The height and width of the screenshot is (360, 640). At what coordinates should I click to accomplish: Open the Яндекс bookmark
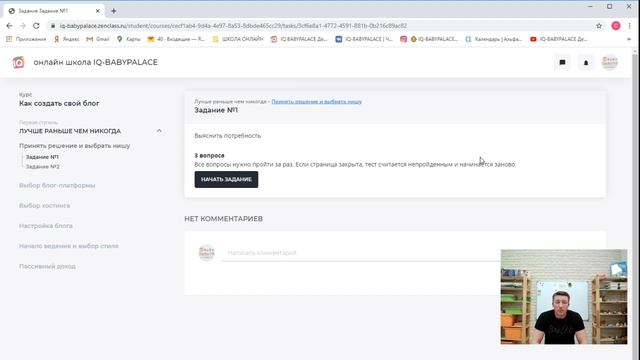pos(67,39)
